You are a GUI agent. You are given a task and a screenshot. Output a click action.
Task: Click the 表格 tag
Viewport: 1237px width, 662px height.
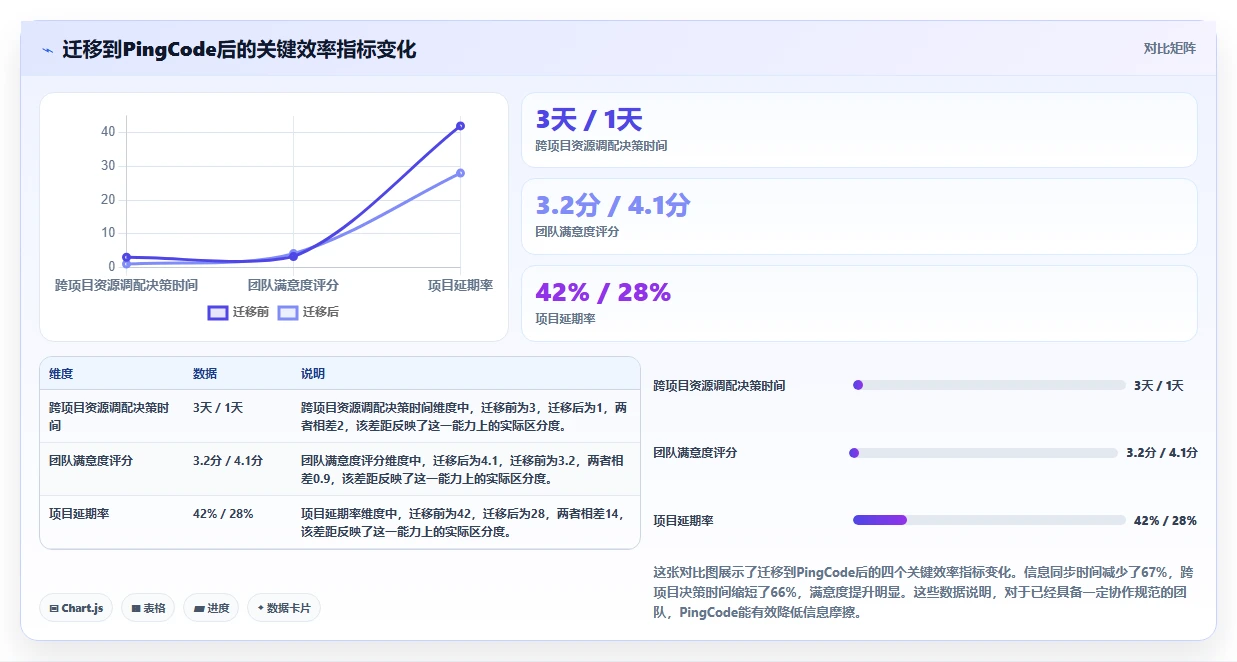click(148, 608)
